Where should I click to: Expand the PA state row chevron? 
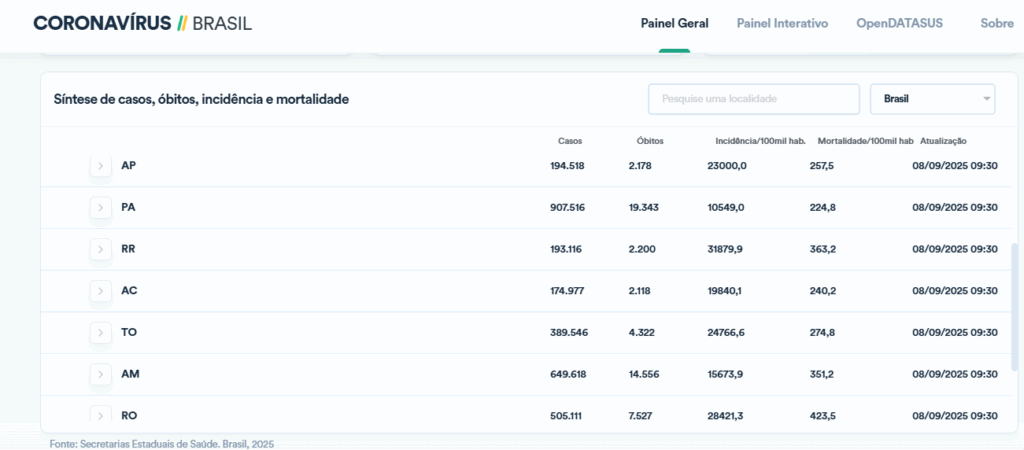pos(100,208)
